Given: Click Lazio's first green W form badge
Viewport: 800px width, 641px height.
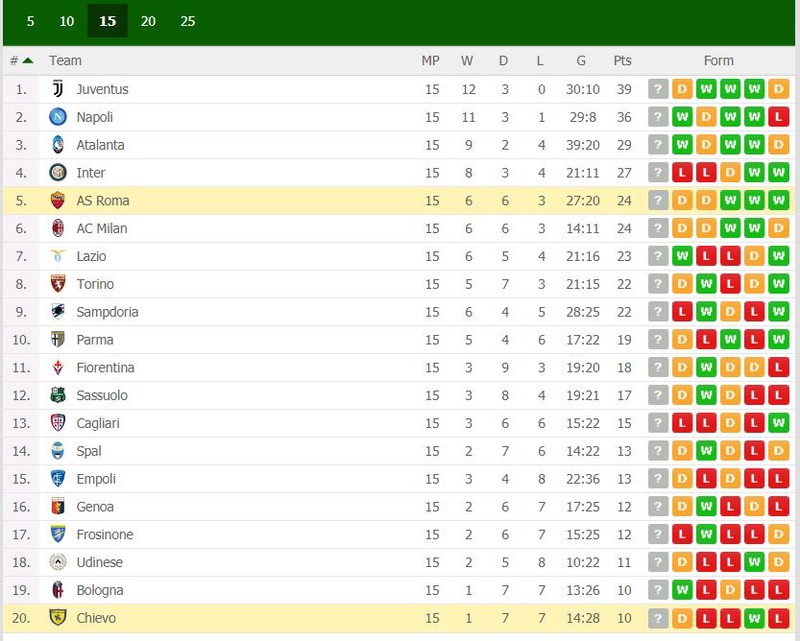Looking at the screenshot, I should [x=682, y=256].
